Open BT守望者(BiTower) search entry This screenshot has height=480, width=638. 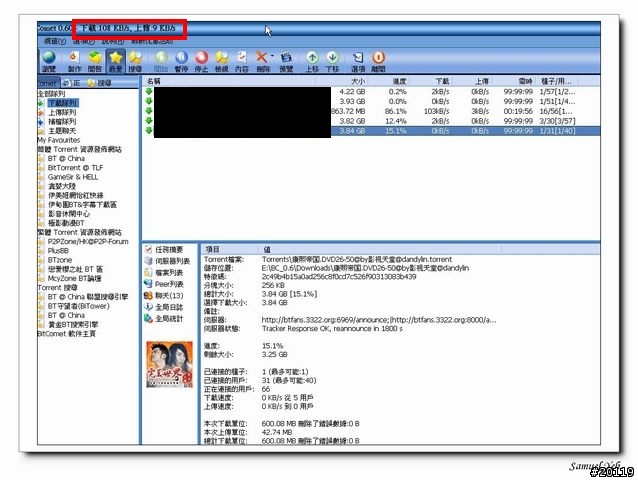pyautogui.click(x=79, y=306)
